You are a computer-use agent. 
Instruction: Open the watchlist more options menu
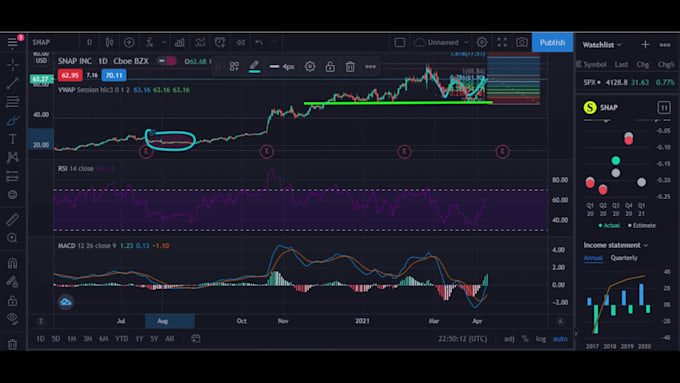point(665,44)
